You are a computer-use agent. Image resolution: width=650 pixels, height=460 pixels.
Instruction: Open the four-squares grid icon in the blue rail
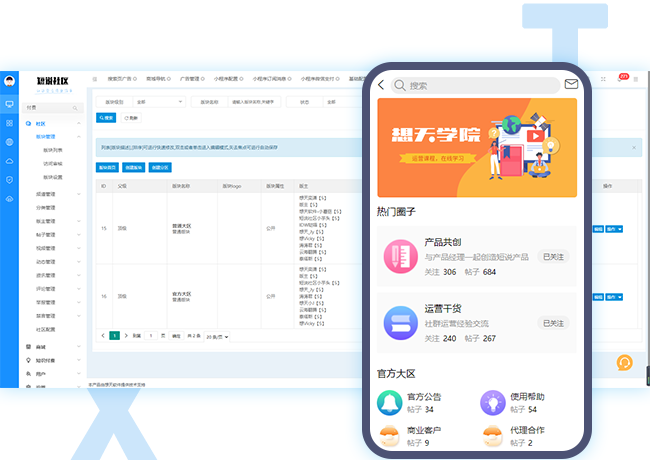click(10, 123)
